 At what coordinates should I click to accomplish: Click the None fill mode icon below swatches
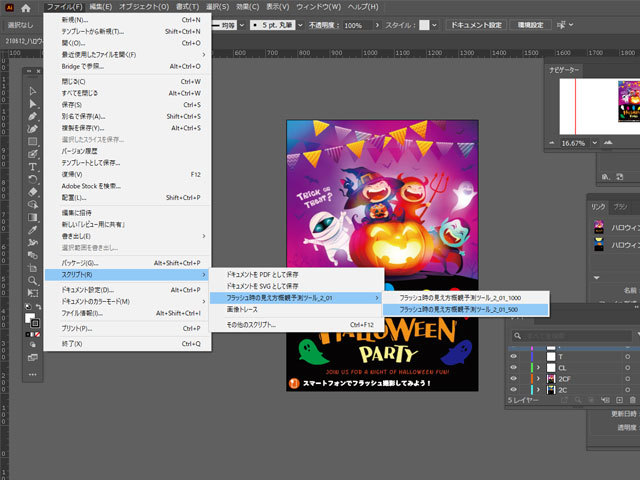[38, 334]
